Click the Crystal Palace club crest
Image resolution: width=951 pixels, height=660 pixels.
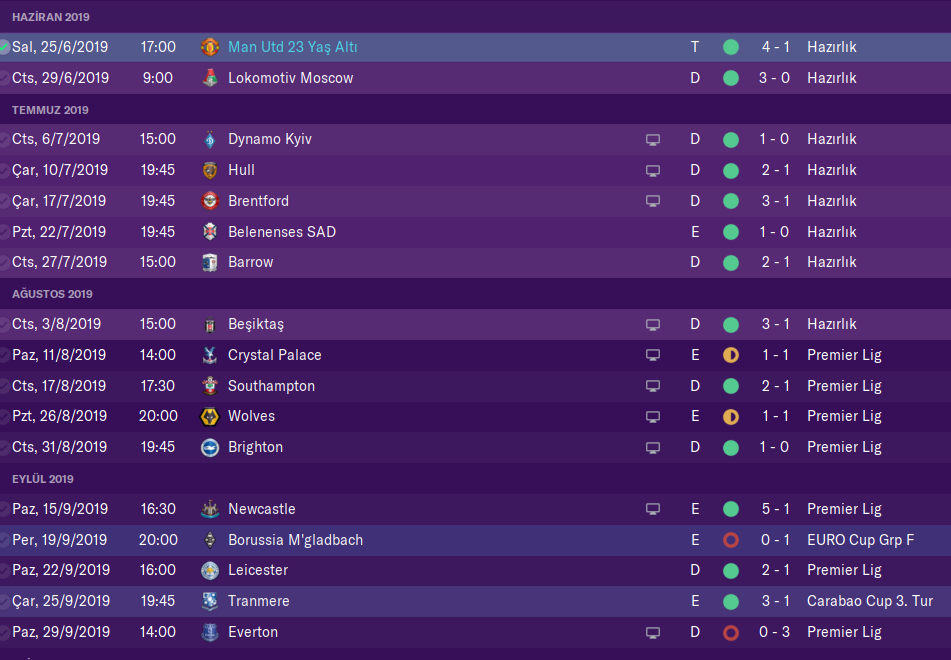(209, 355)
